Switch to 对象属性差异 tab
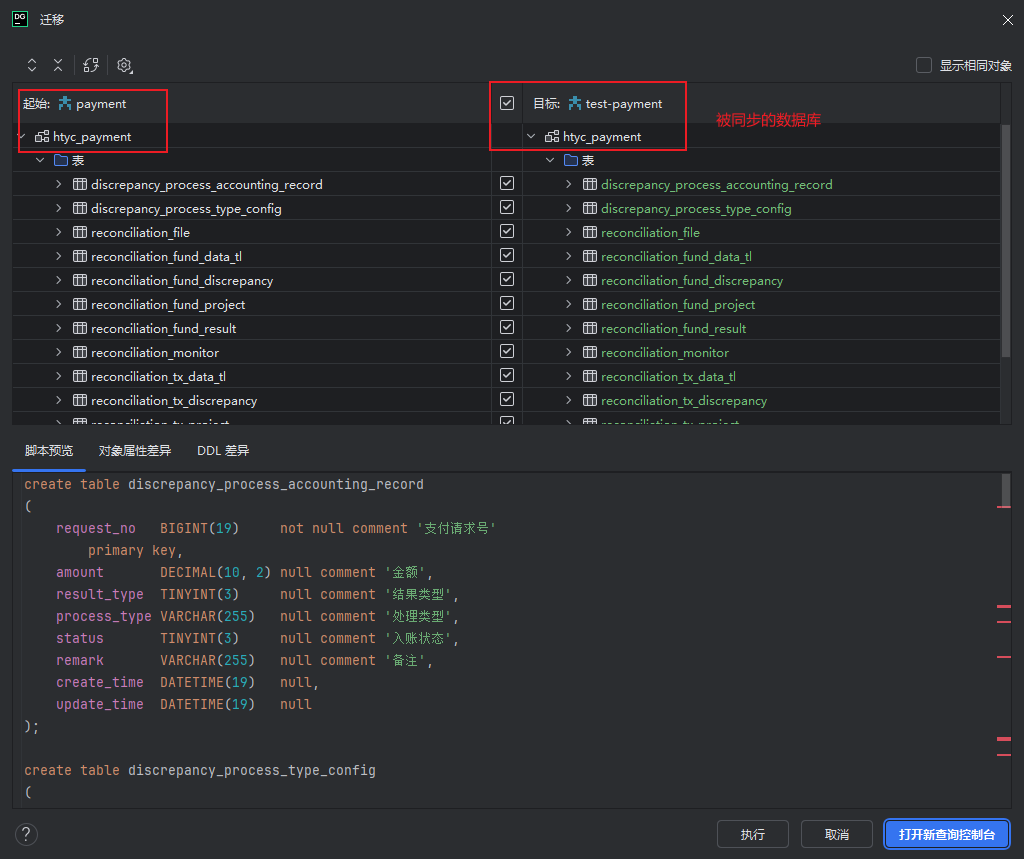Image resolution: width=1024 pixels, height=859 pixels. [x=135, y=451]
